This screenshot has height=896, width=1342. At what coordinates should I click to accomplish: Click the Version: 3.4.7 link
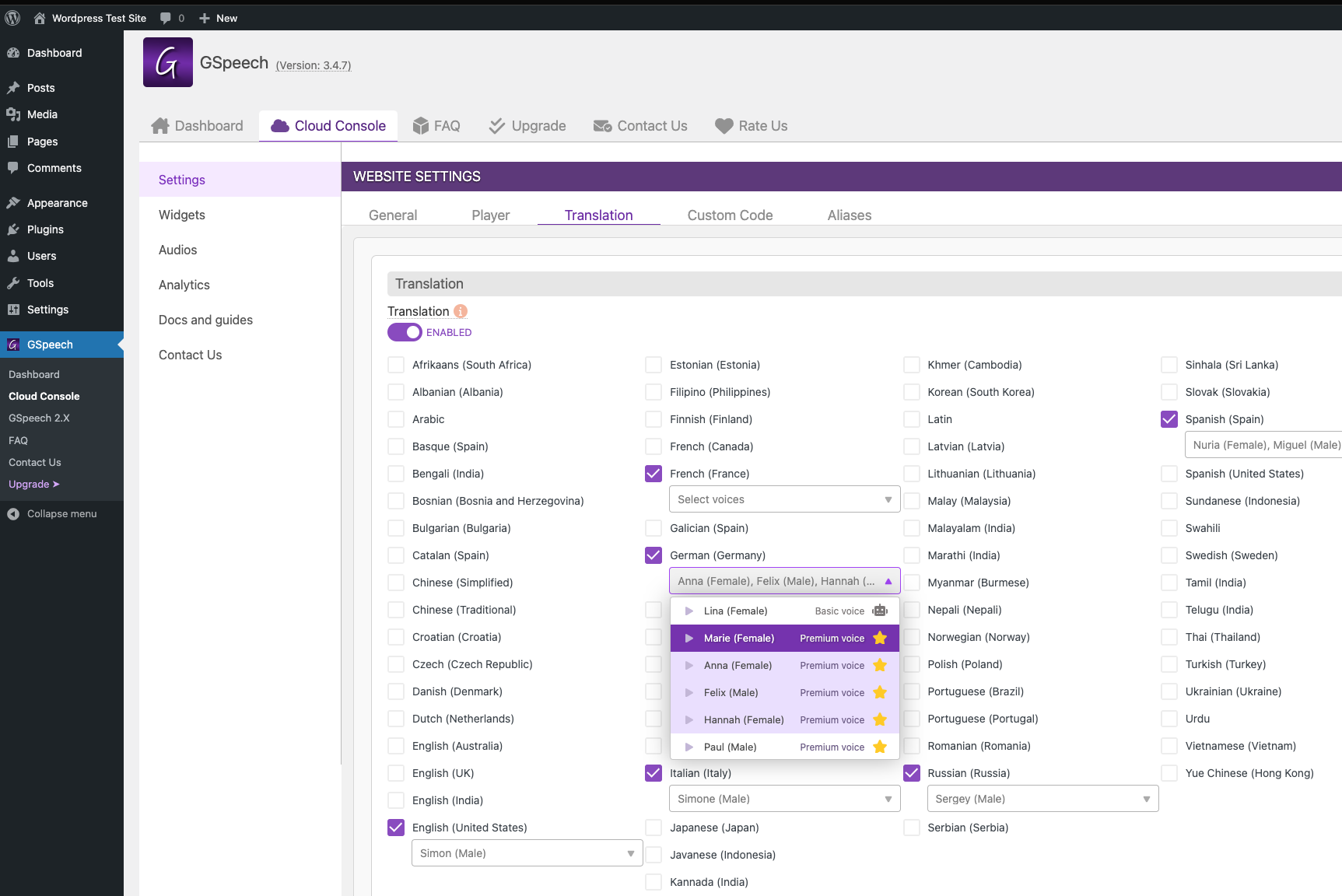tap(314, 65)
